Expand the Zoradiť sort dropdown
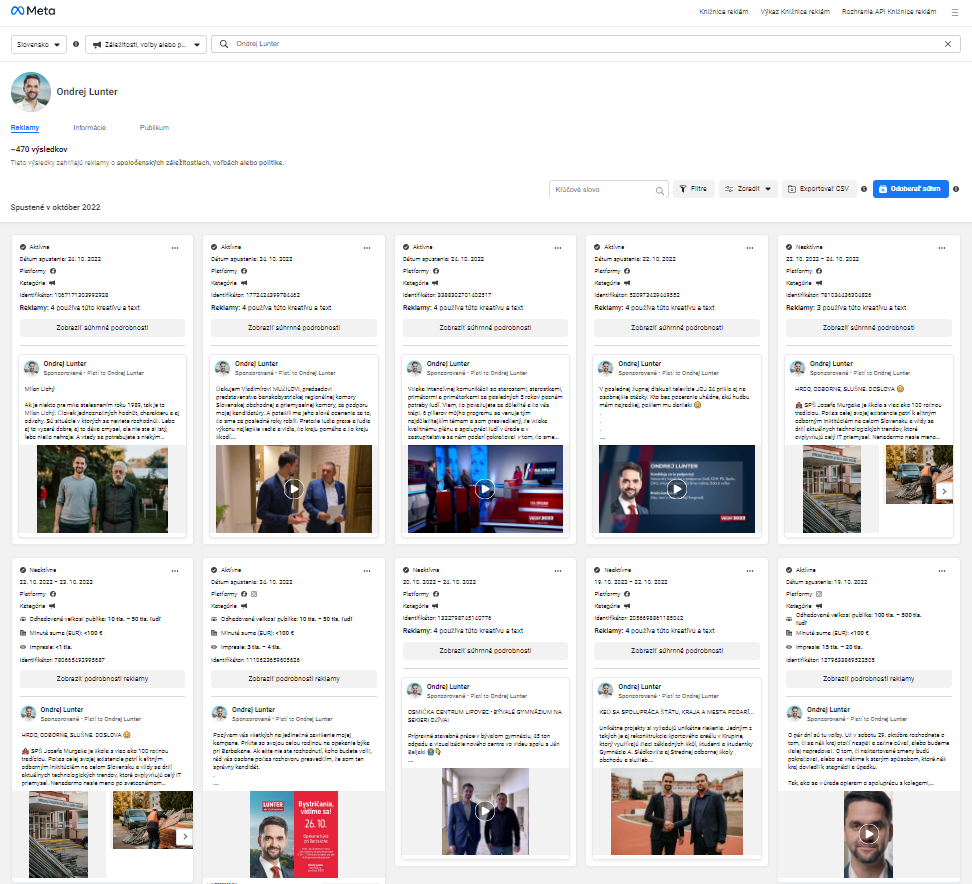The width and height of the screenshot is (972, 884). tap(748, 189)
